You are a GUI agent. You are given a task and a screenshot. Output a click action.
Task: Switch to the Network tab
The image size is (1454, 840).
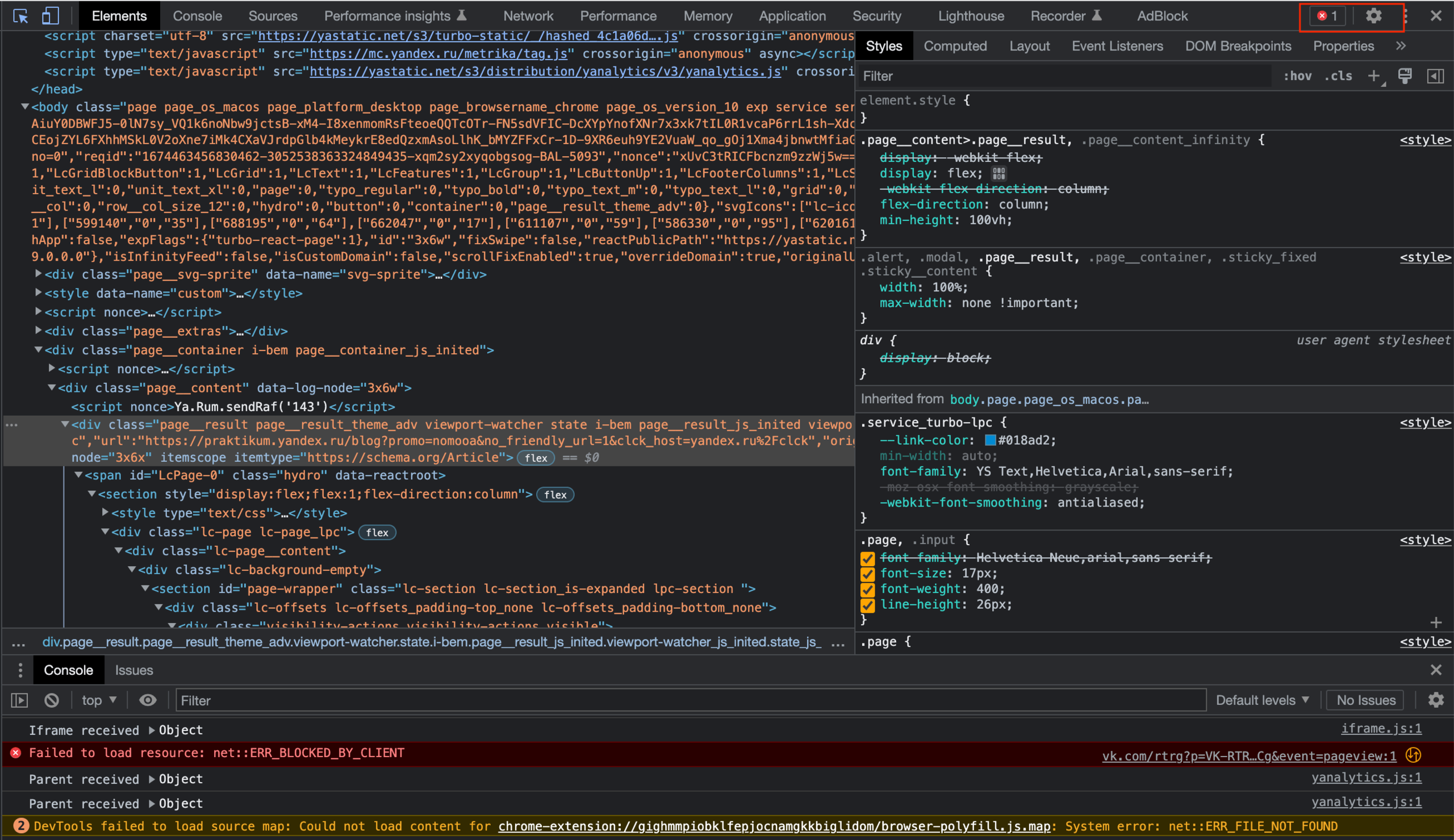pyautogui.click(x=528, y=16)
